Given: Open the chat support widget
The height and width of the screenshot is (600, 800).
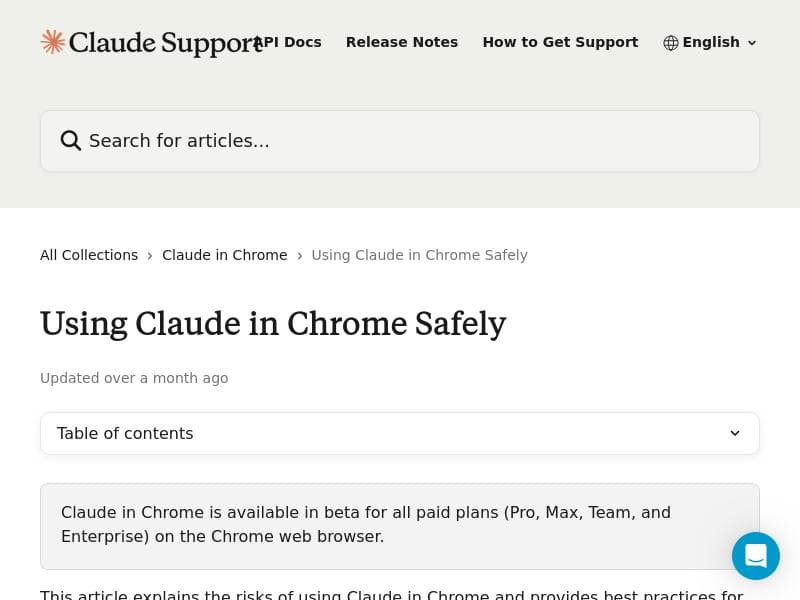Looking at the screenshot, I should coord(756,556).
